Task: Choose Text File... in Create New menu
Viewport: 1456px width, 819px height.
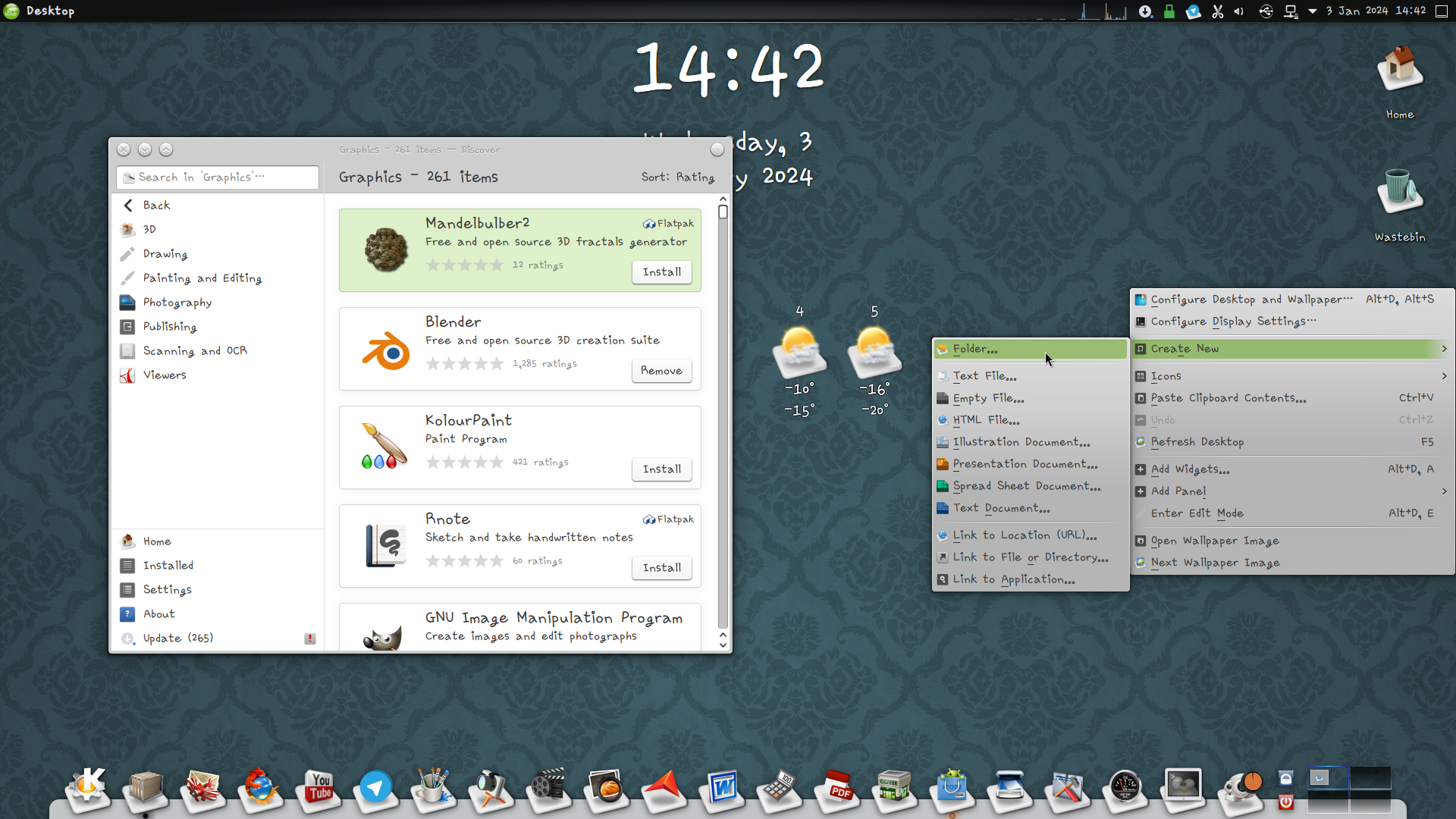Action: click(1031, 376)
